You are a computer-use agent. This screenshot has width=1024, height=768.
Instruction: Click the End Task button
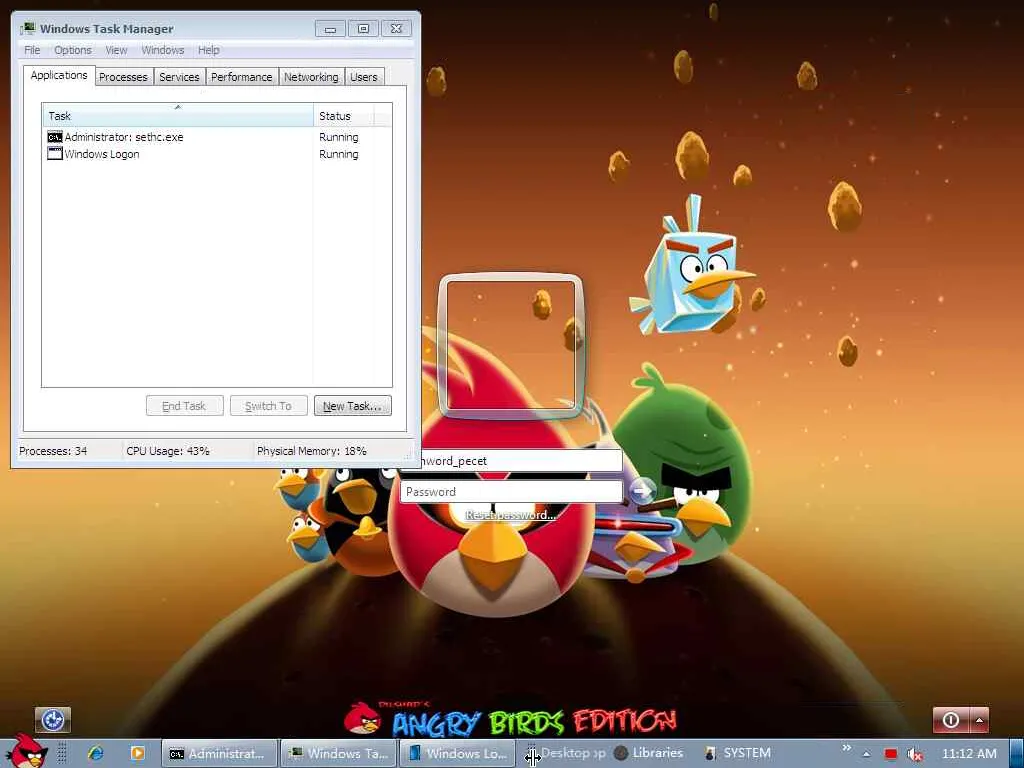[184, 406]
